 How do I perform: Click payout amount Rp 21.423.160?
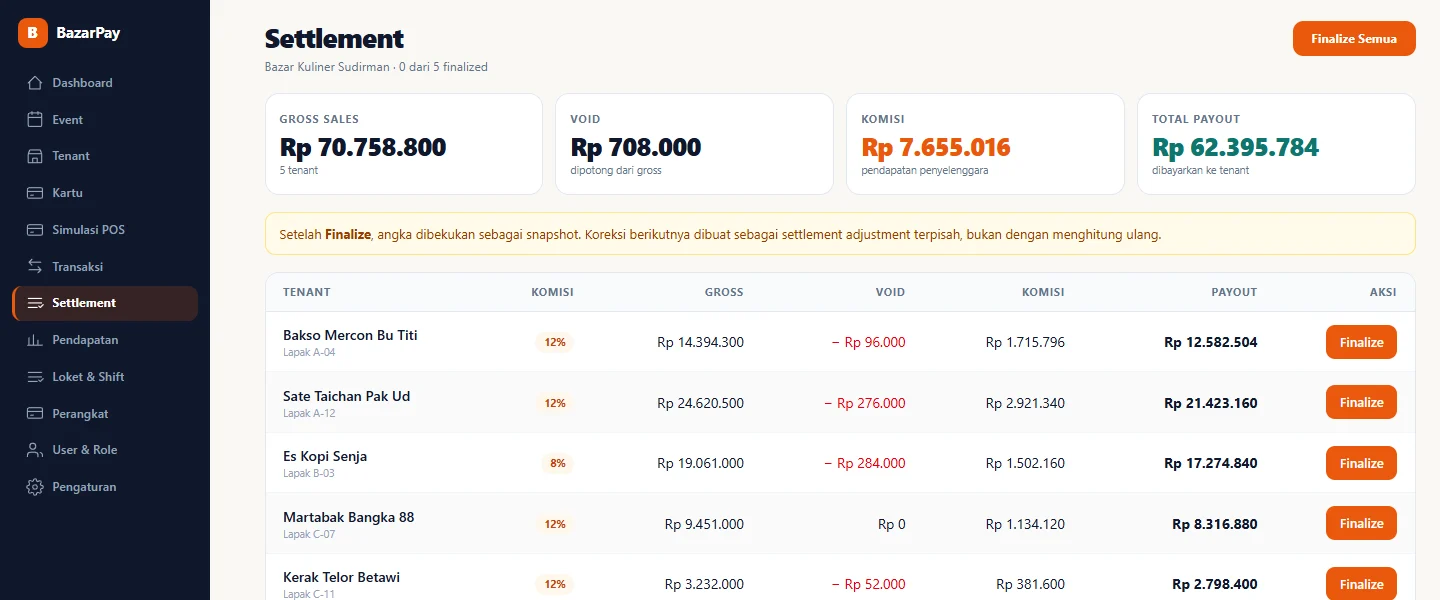coord(1211,403)
